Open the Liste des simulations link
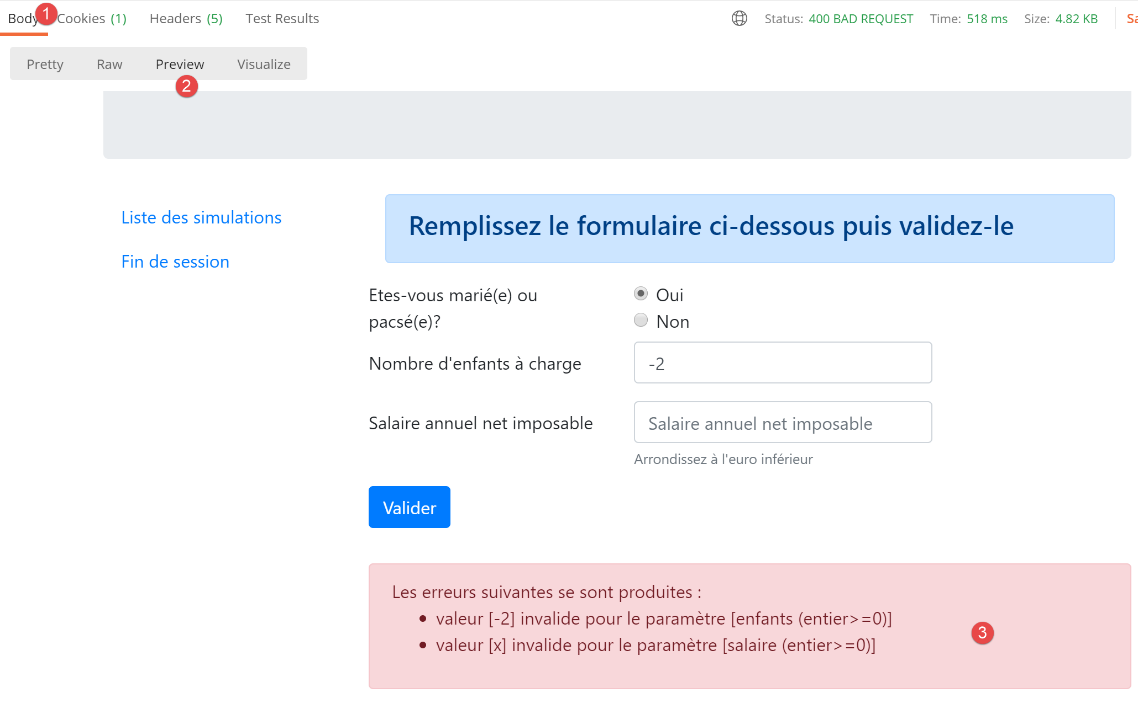Viewport: 1138px width, 709px height. [x=201, y=218]
